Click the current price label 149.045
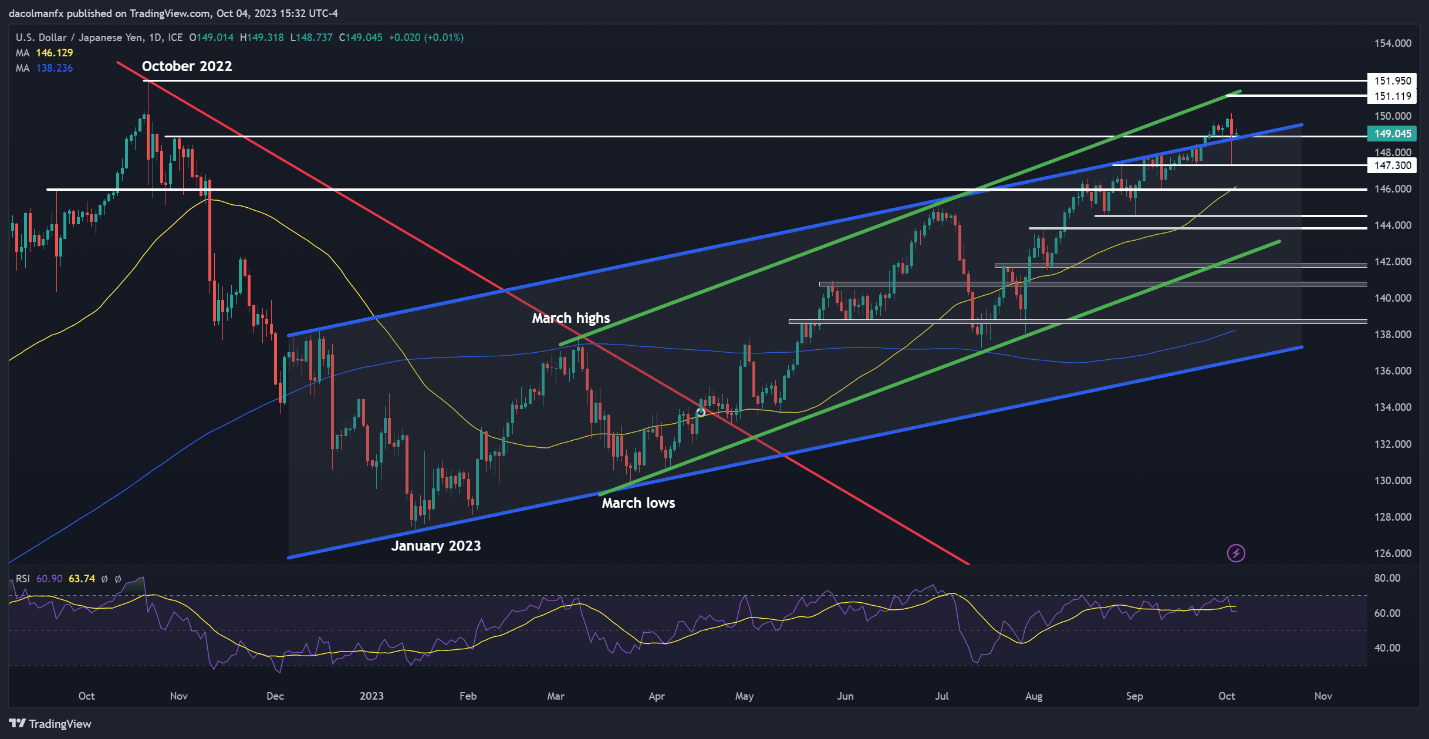1429x739 pixels. [x=1392, y=132]
